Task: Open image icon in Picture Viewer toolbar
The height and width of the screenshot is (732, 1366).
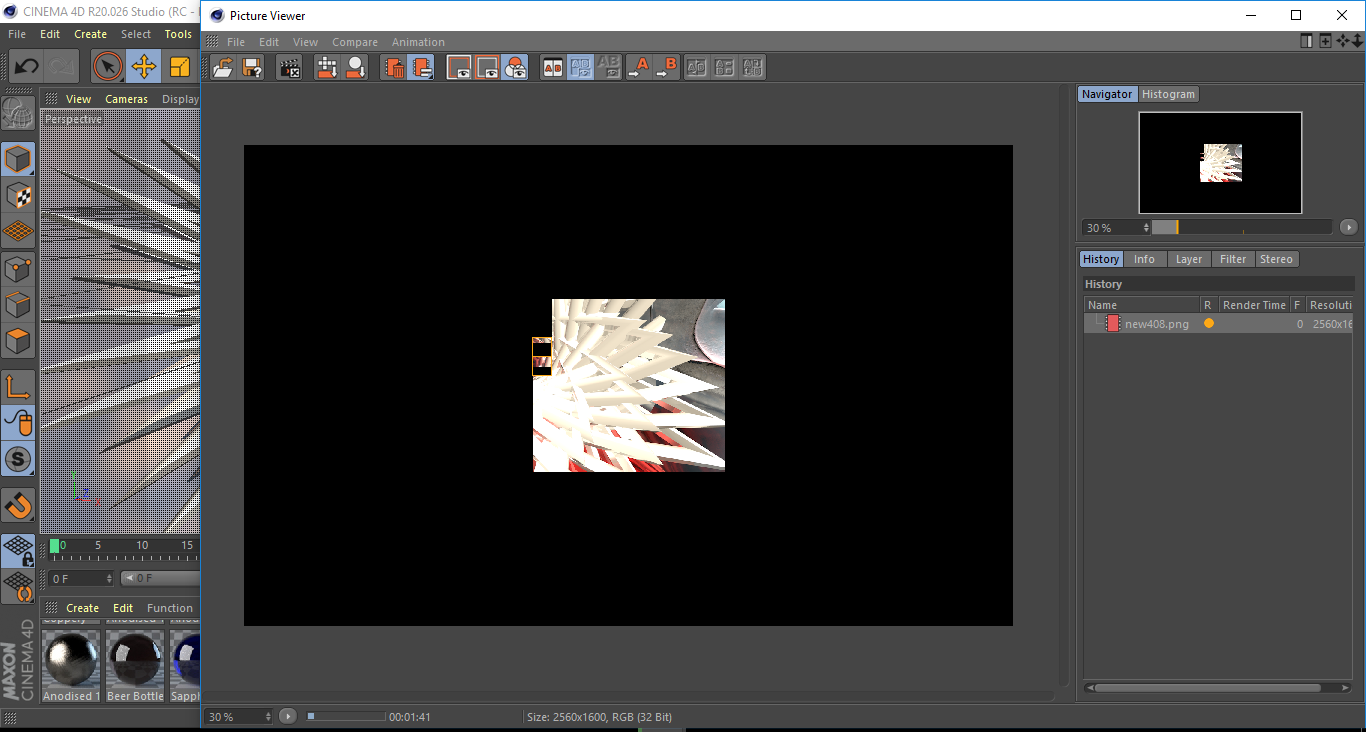Action: tap(224, 67)
